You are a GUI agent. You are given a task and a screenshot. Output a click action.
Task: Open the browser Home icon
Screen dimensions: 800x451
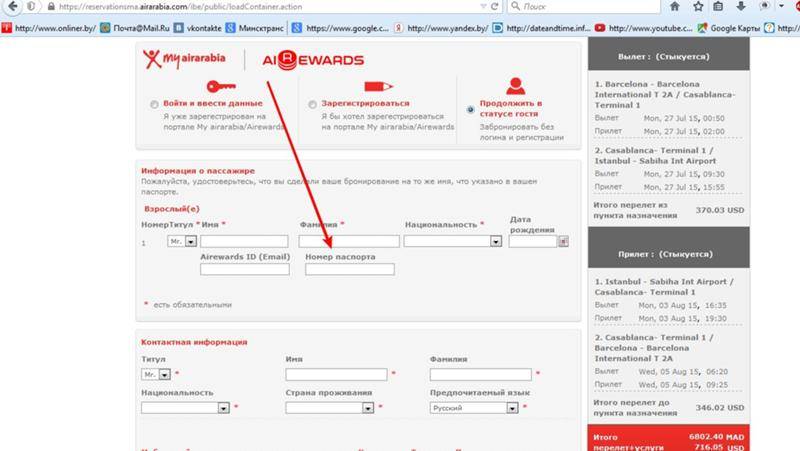[x=674, y=6]
